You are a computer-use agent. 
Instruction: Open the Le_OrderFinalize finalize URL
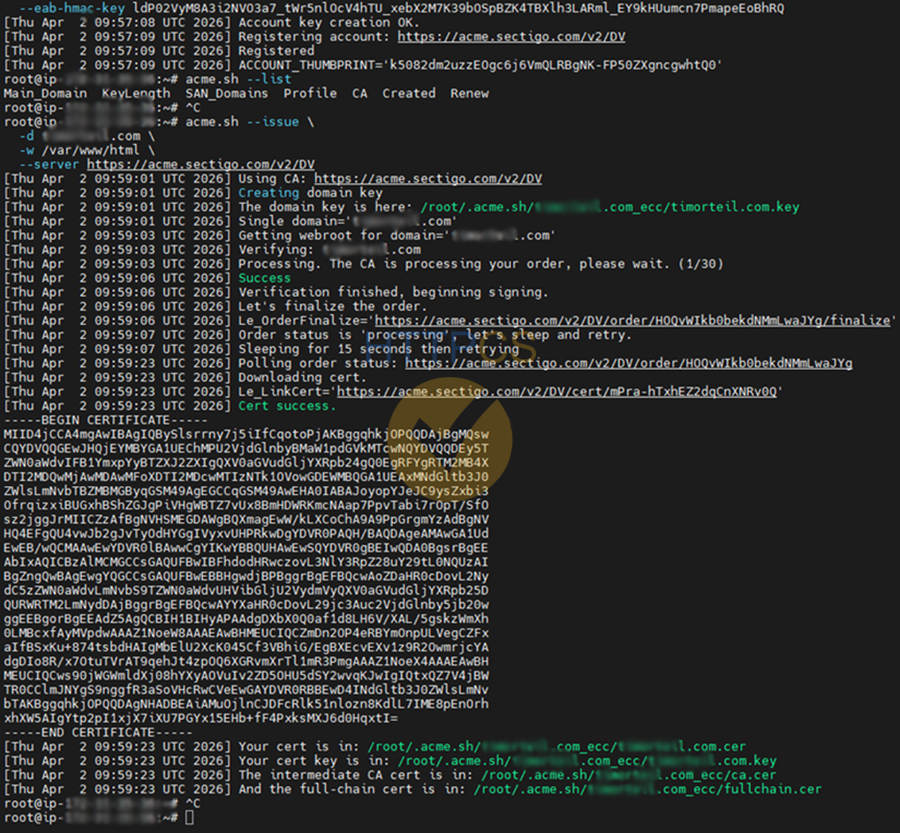630,320
